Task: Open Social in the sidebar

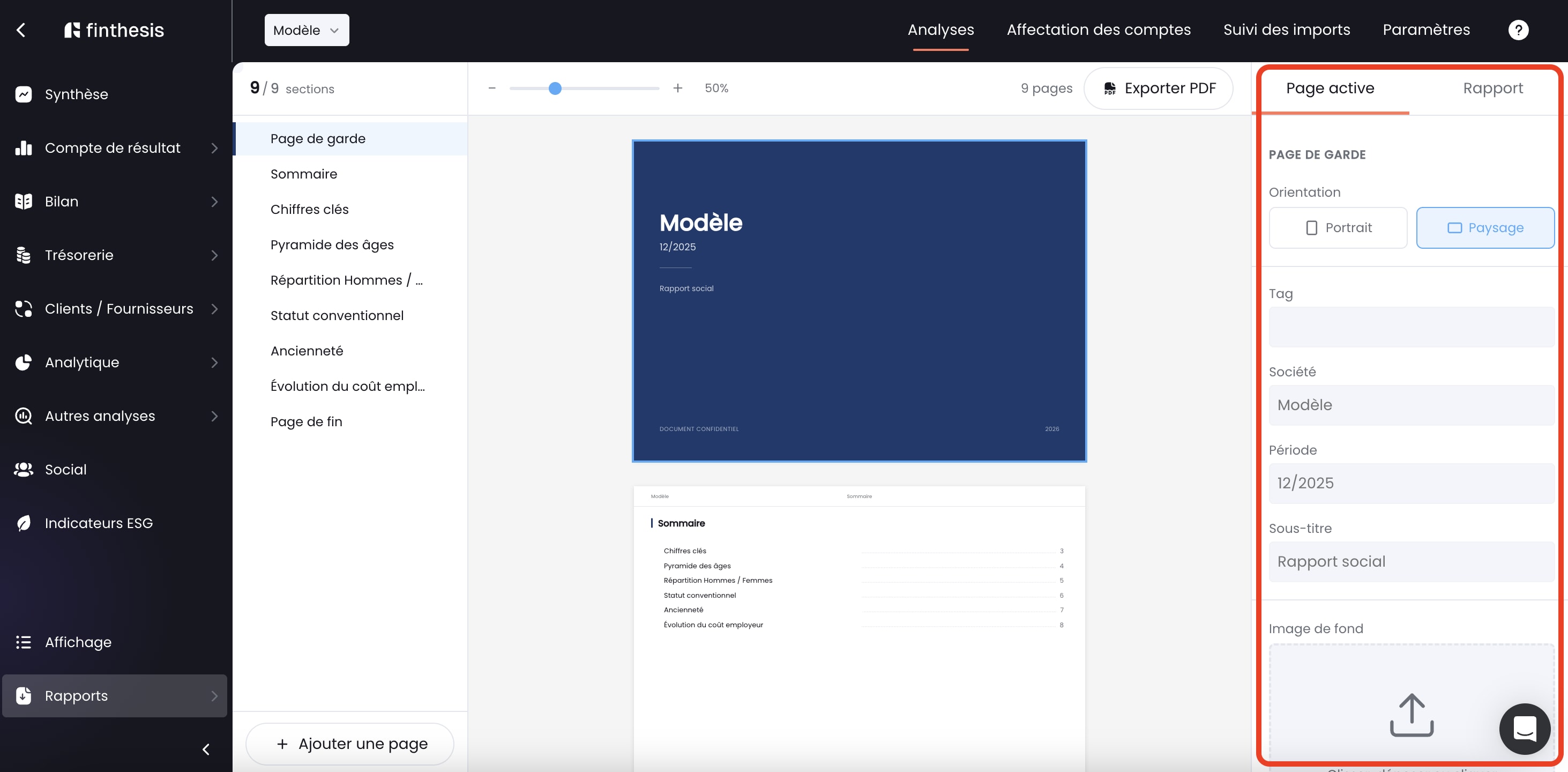Action: pyautogui.click(x=115, y=470)
